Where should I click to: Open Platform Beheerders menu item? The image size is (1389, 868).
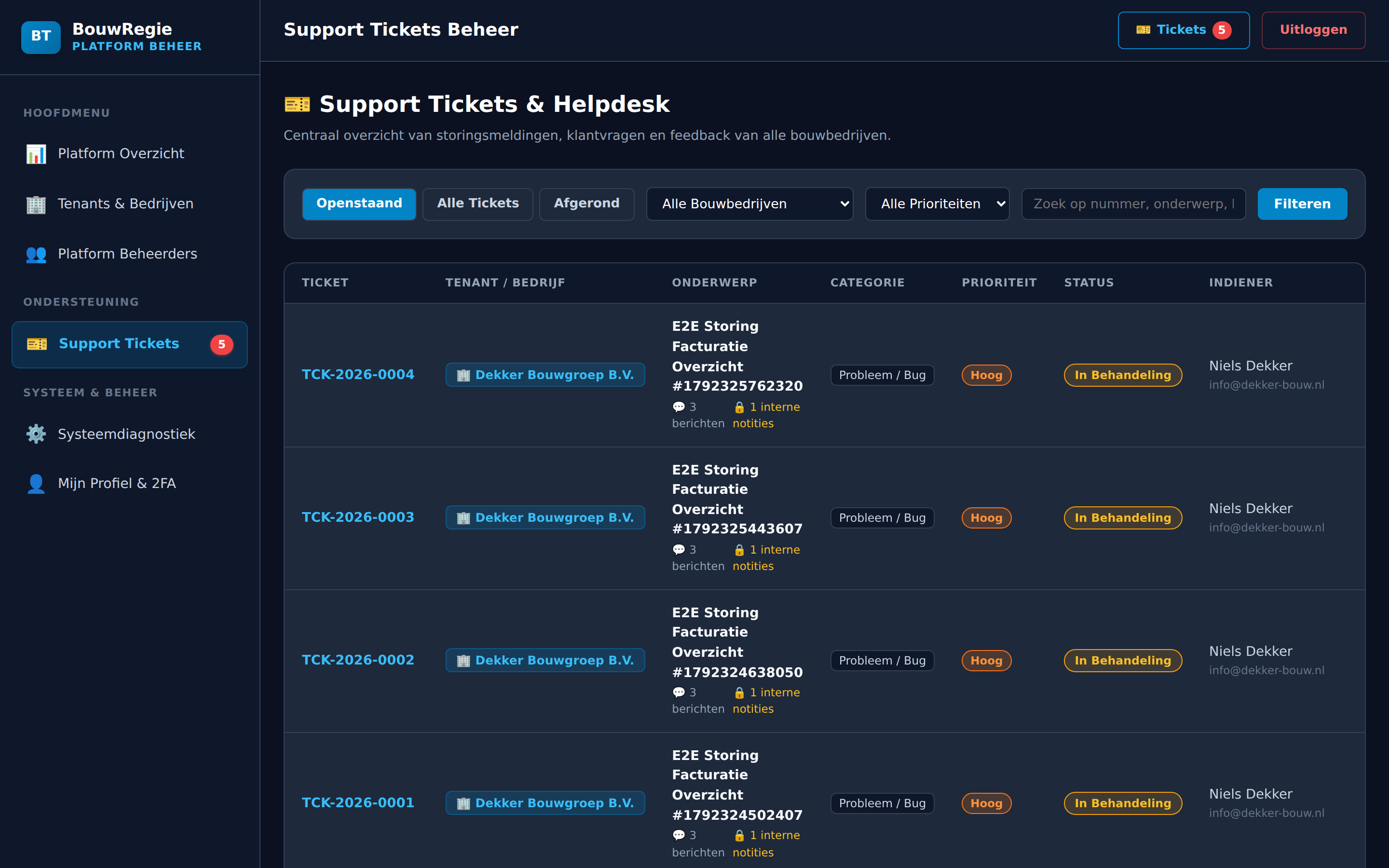[130, 254]
